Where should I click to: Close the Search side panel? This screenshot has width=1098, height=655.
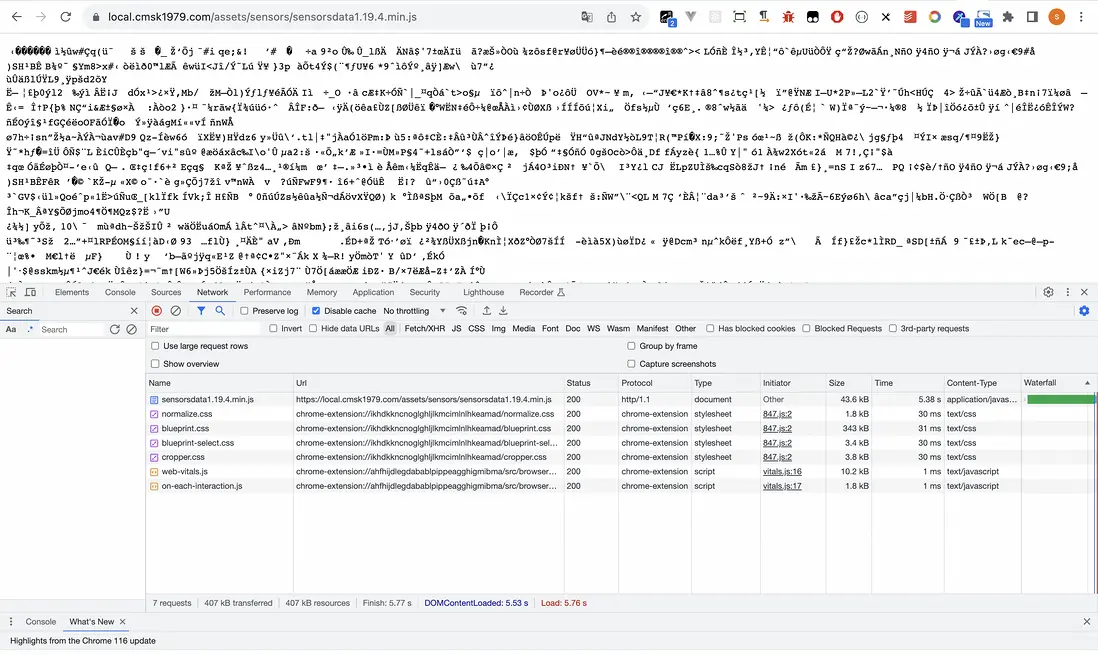tap(134, 310)
